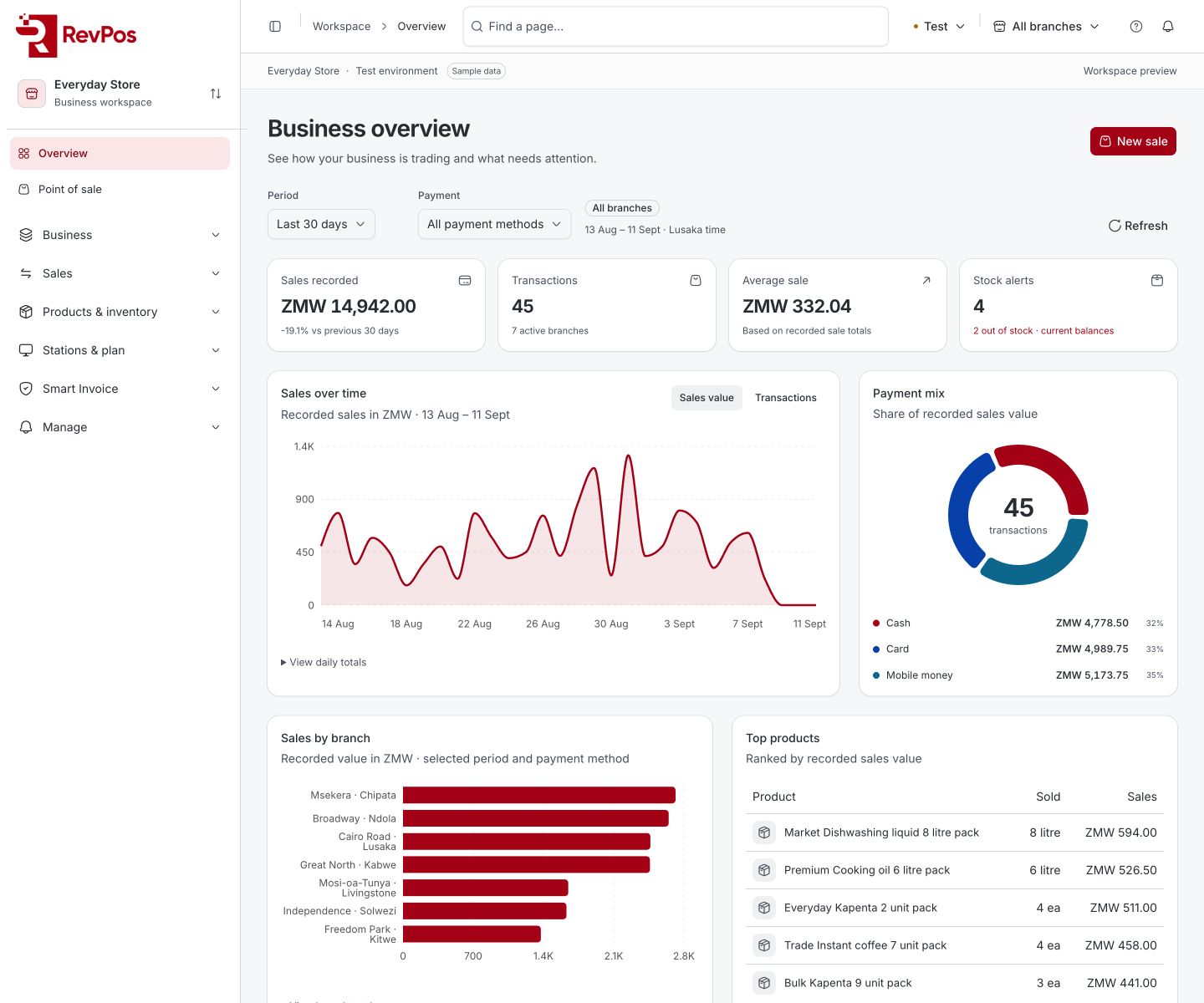Screen dimensions: 1204x1003
Task: Click the Mobile money legend color dot
Action: pos(876,675)
